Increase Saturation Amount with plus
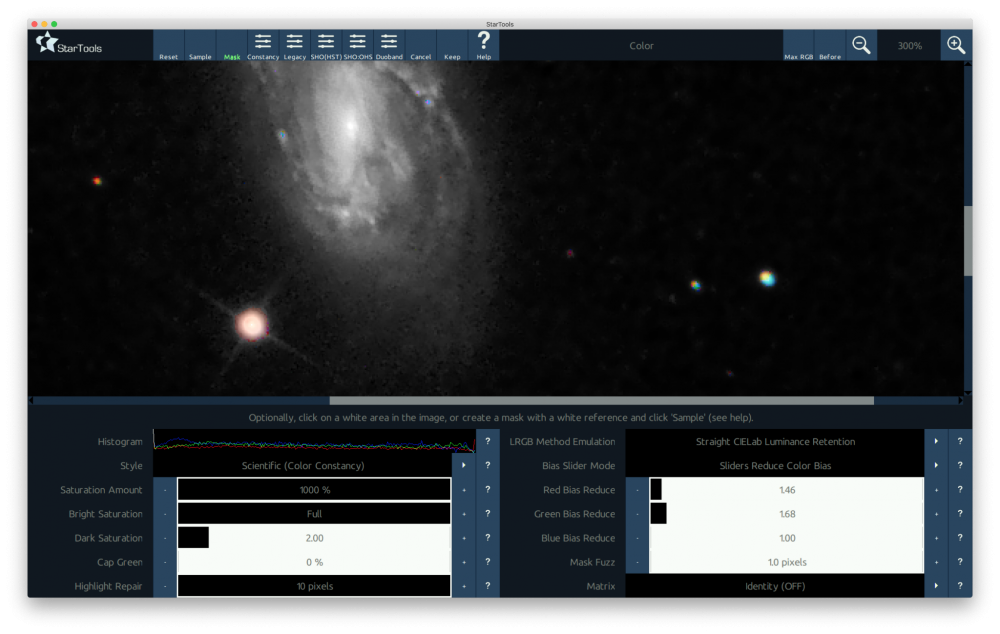1000x634 pixels. (x=464, y=490)
